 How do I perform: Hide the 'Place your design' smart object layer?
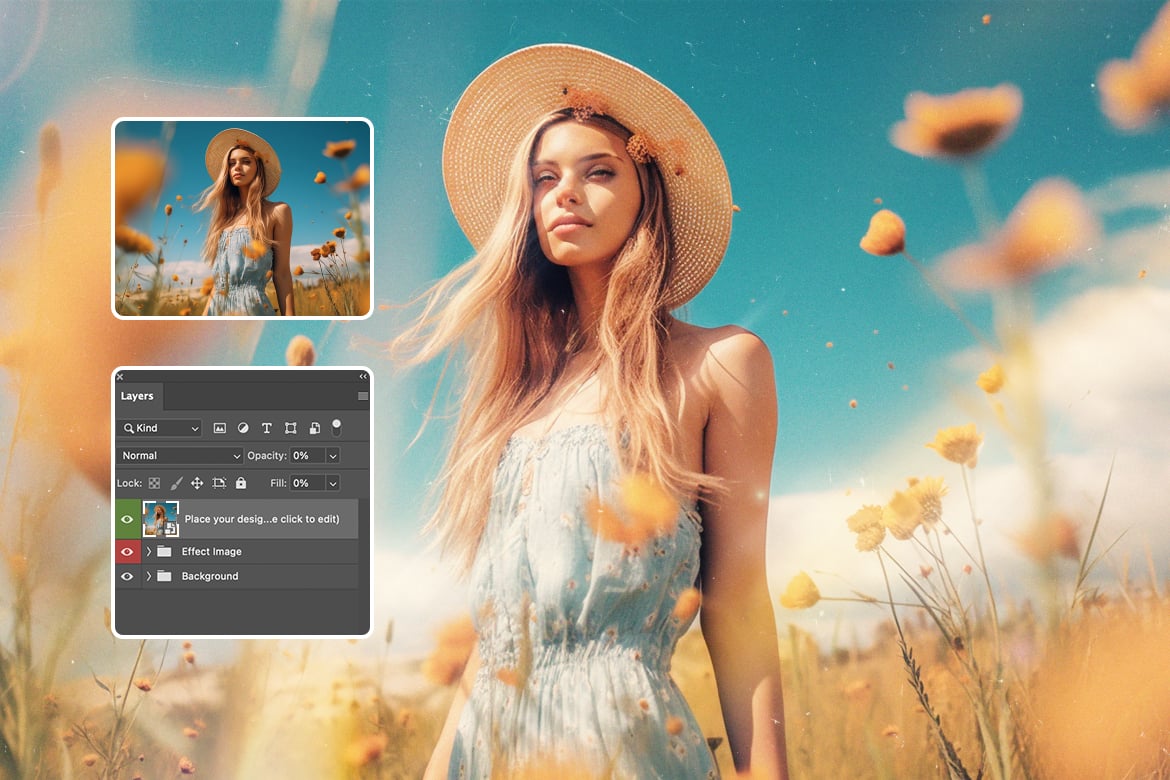pyautogui.click(x=127, y=520)
